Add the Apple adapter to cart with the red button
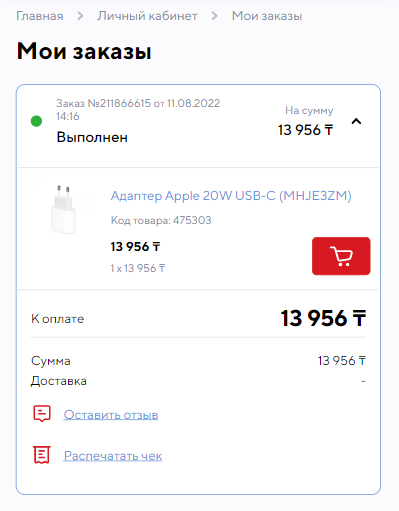The image size is (399, 511). (x=341, y=256)
